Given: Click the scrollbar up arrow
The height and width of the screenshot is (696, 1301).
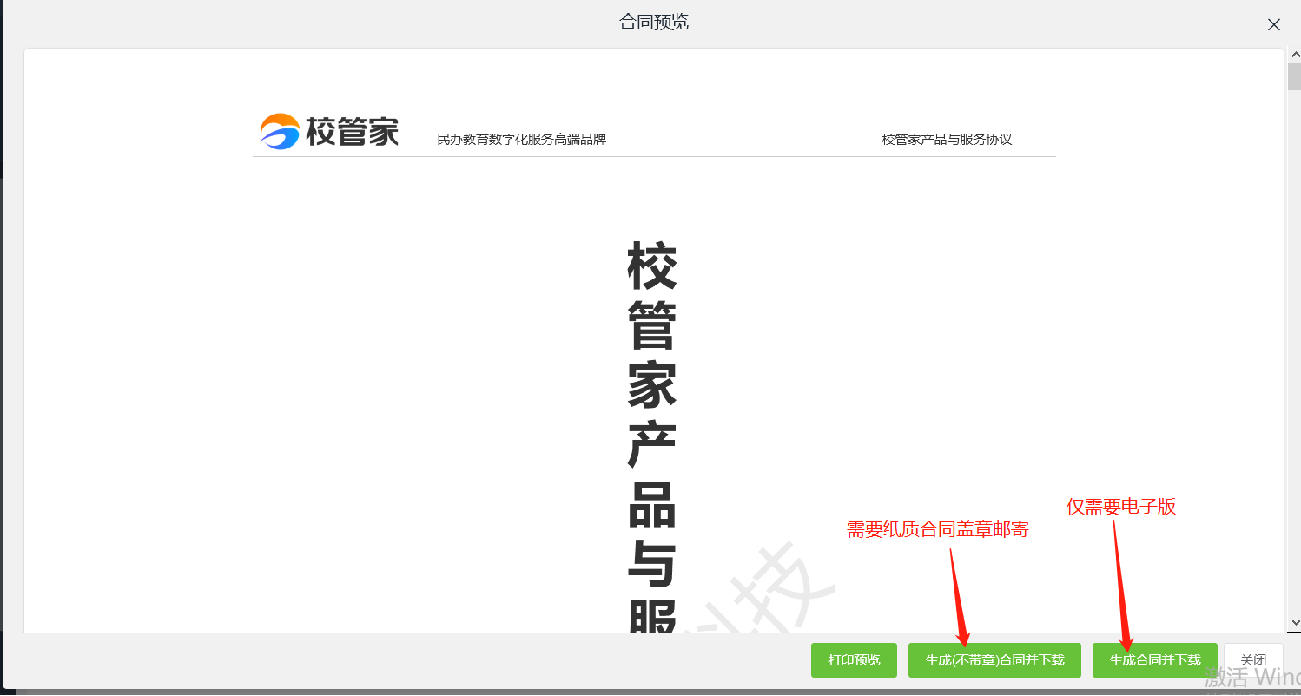Looking at the screenshot, I should [1294, 55].
